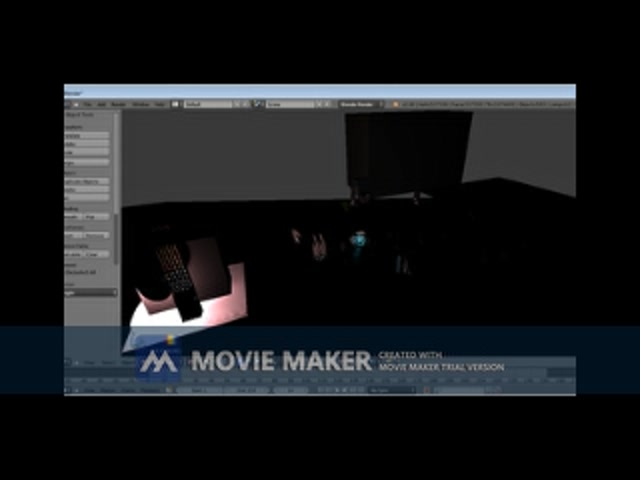Delete the active scene with X
640x480 pixels.
click(x=328, y=104)
